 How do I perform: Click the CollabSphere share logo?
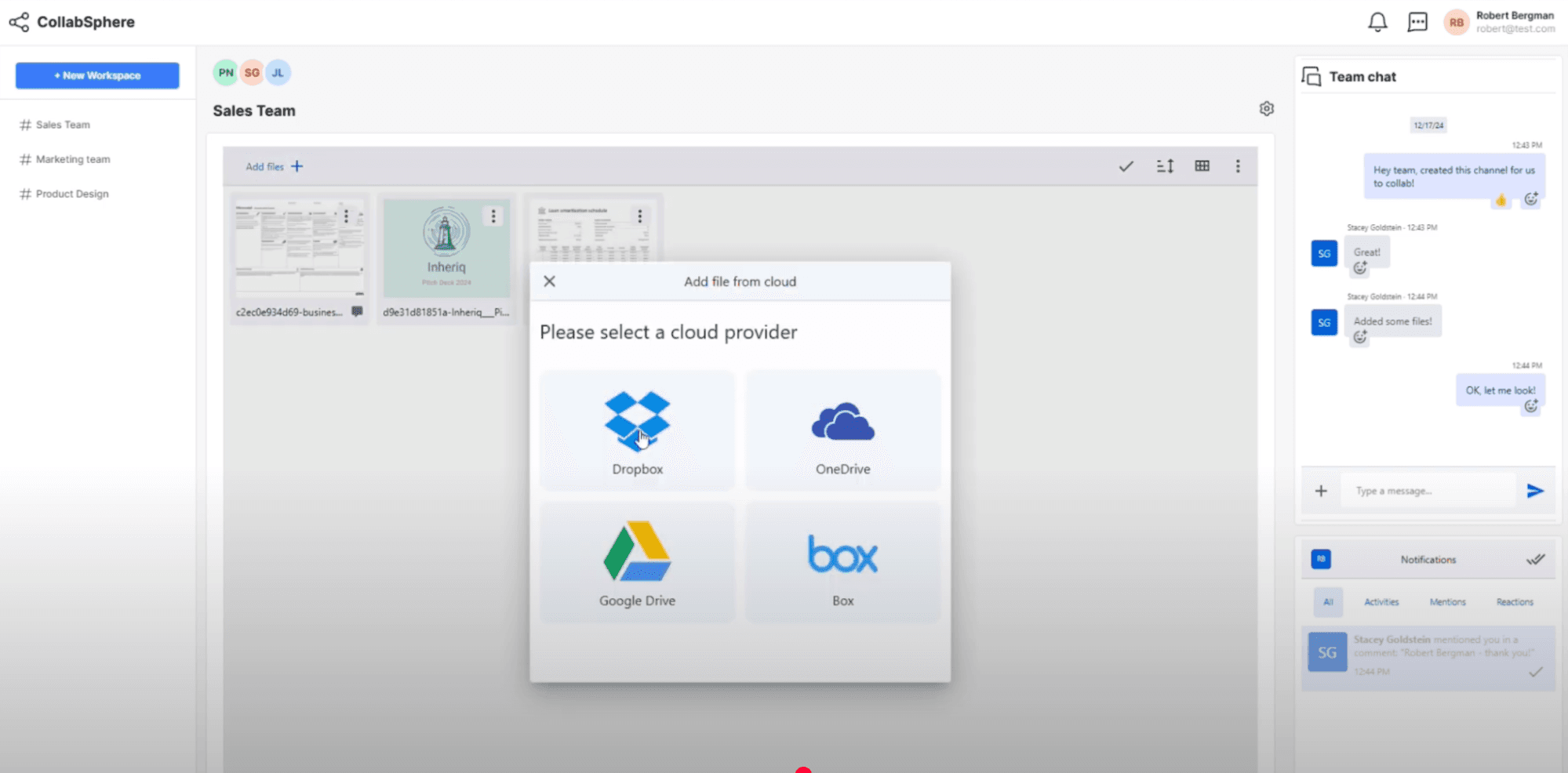tap(17, 21)
